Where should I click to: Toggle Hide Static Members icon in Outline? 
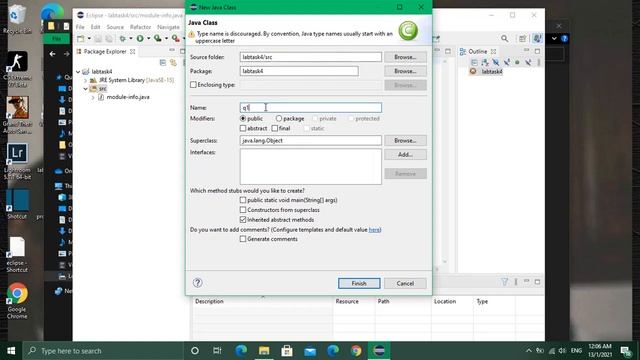(x=507, y=62)
